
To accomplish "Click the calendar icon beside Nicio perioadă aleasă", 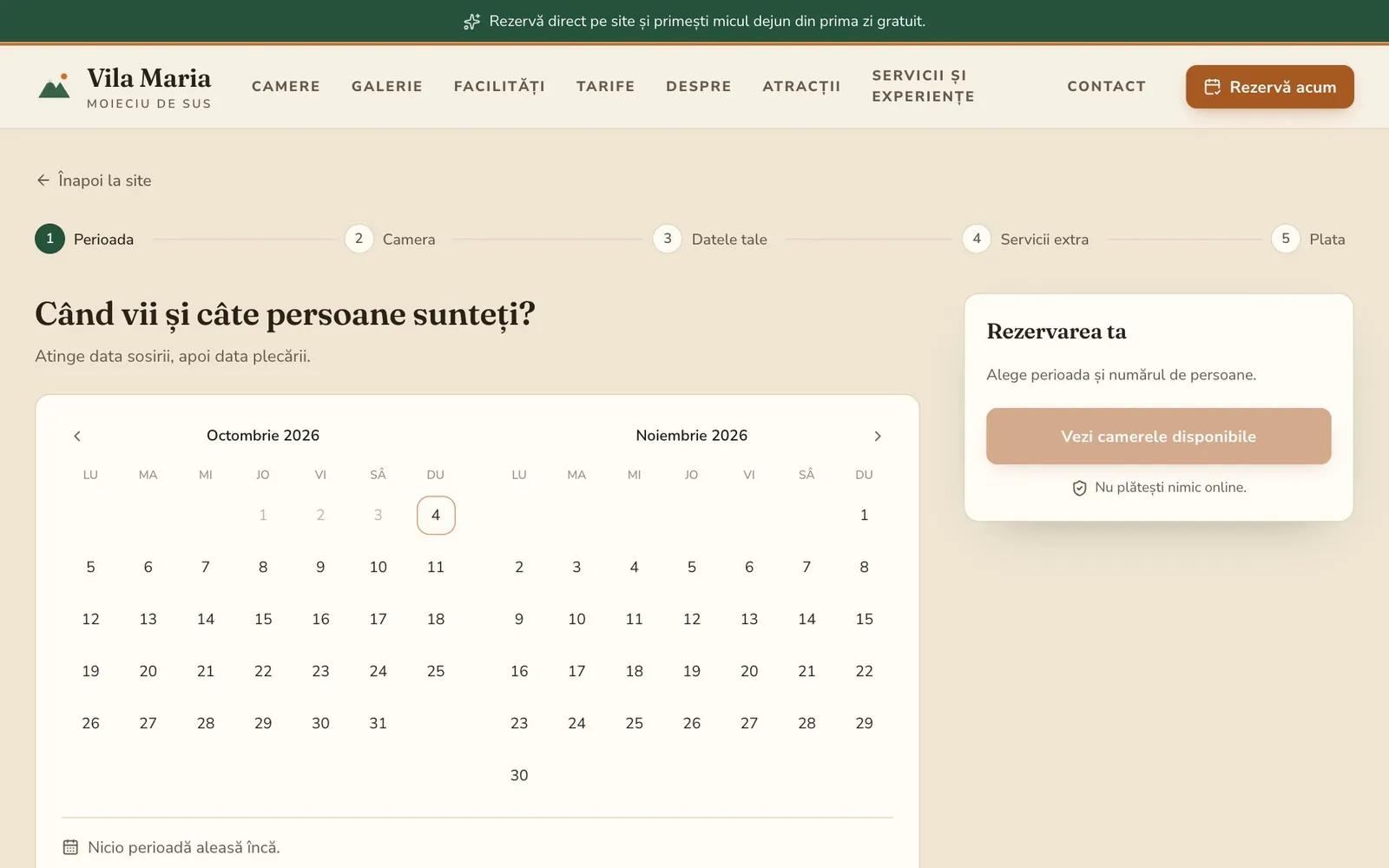I will point(70,847).
